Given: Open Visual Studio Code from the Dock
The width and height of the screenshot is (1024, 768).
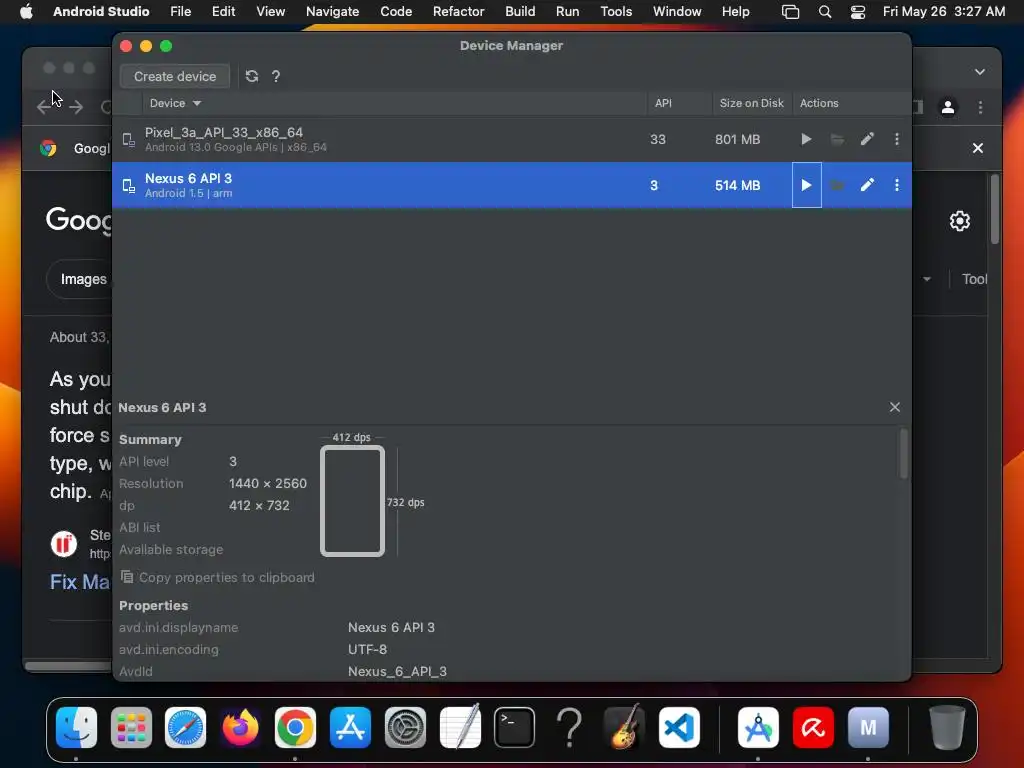Looking at the screenshot, I should (679, 727).
